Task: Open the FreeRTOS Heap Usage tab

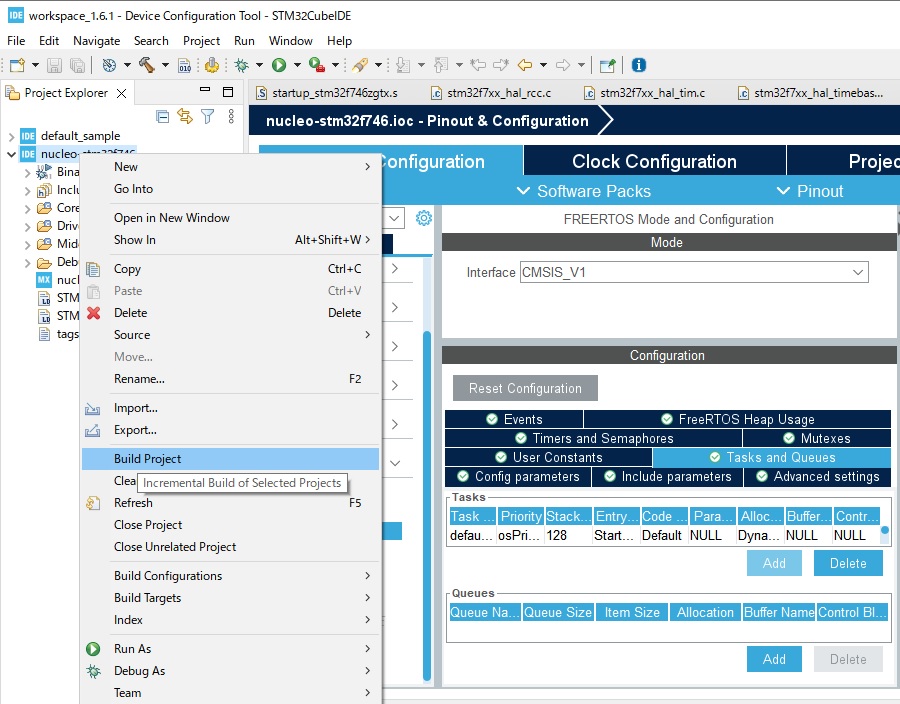Action: coord(736,419)
